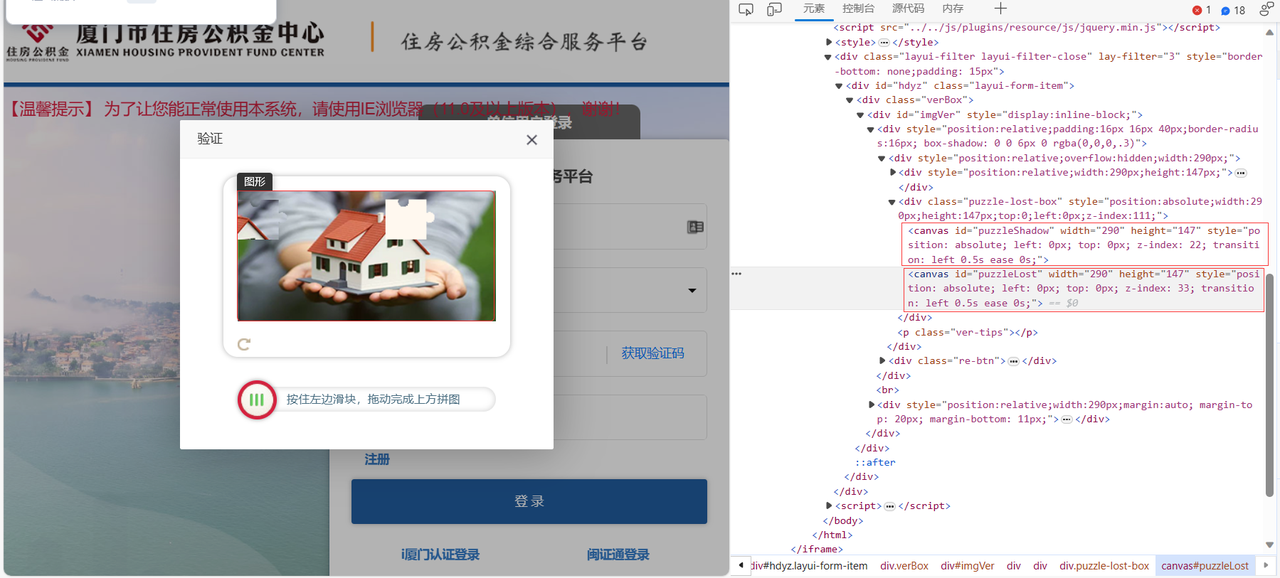Expand the style element node
1280x578 pixels.
click(829, 43)
